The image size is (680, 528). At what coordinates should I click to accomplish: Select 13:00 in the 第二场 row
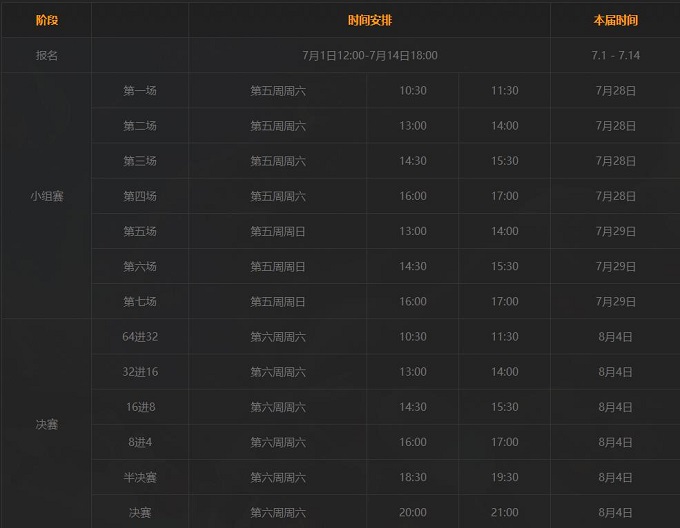(413, 126)
